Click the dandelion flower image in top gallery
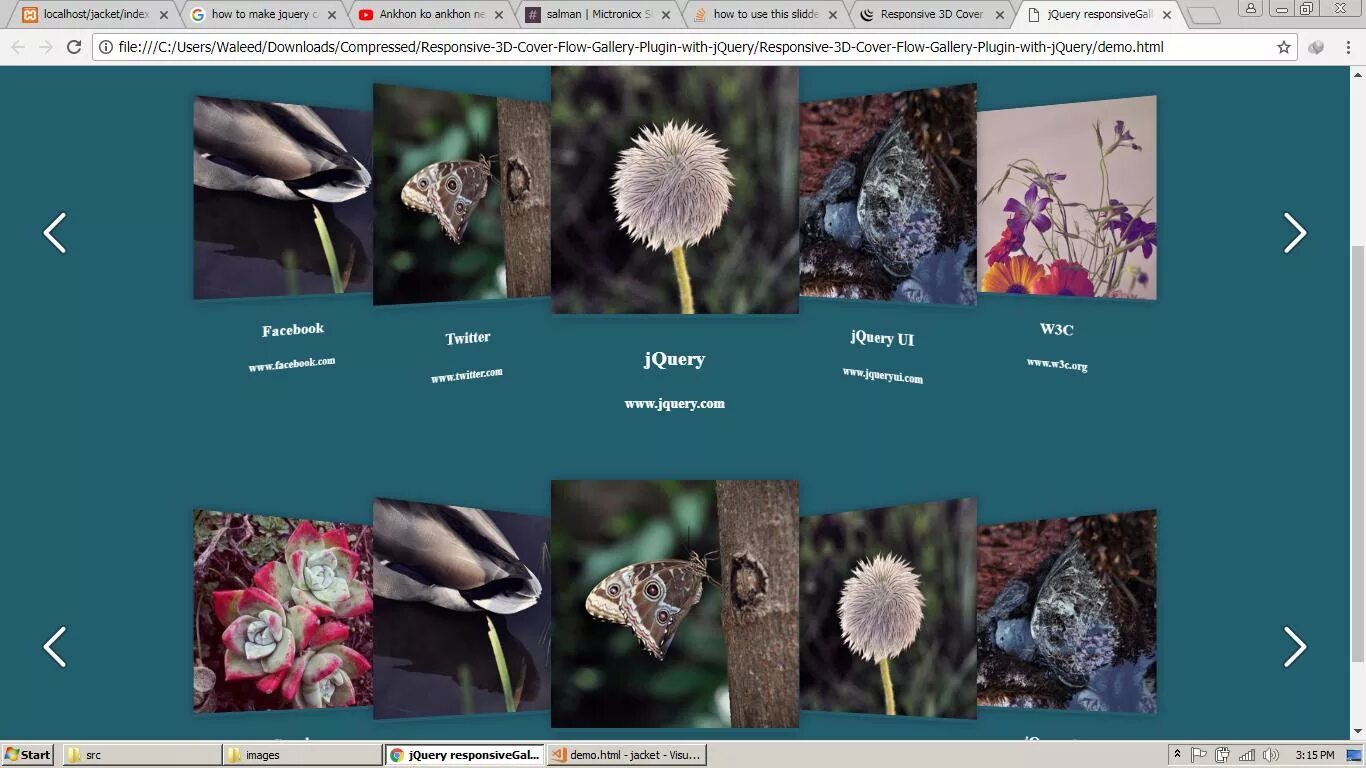The image size is (1366, 768). point(675,190)
